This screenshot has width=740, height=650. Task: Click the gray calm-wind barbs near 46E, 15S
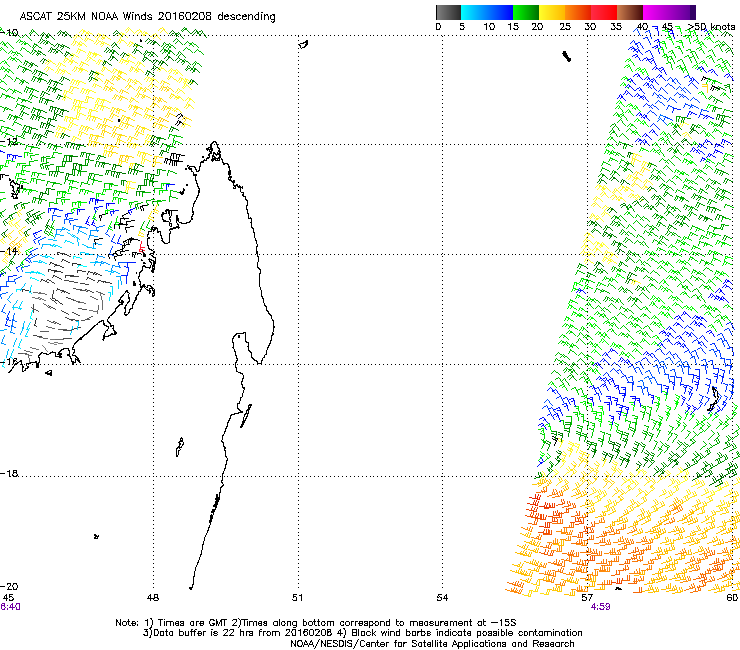pyautogui.click(x=66, y=302)
